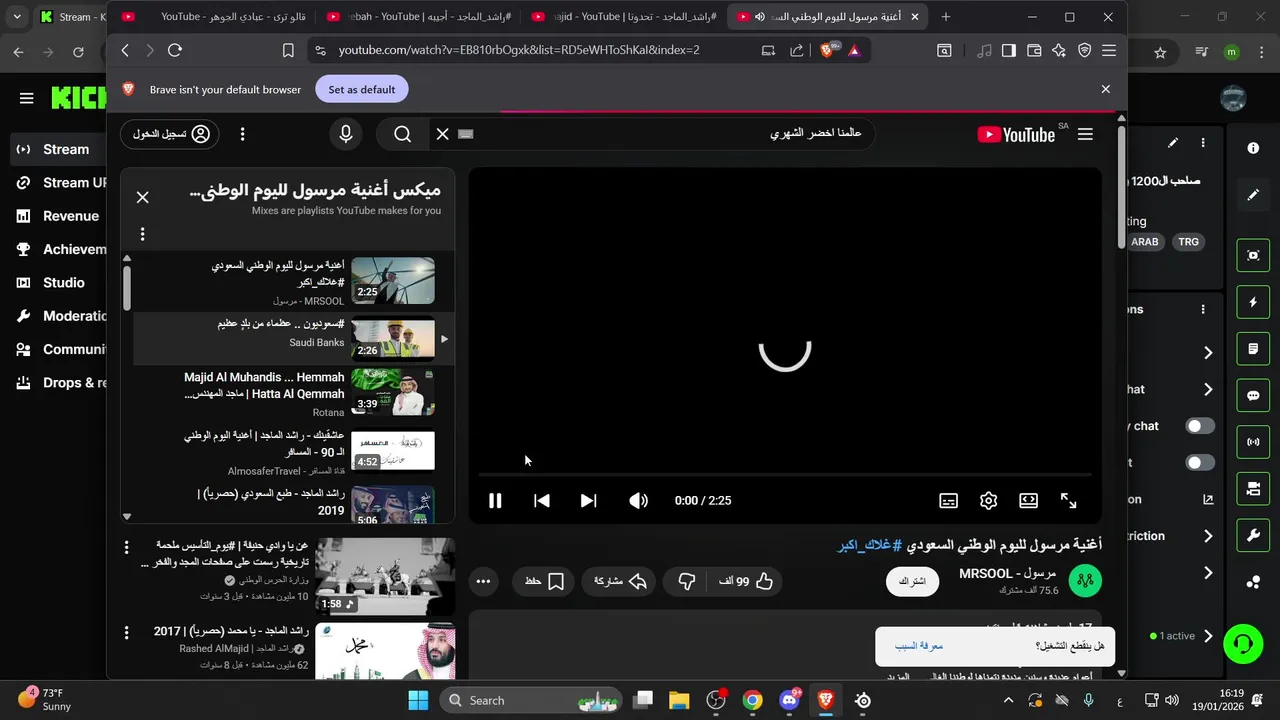Skip to the previous video
Screen dimensions: 1280x720
[542, 501]
